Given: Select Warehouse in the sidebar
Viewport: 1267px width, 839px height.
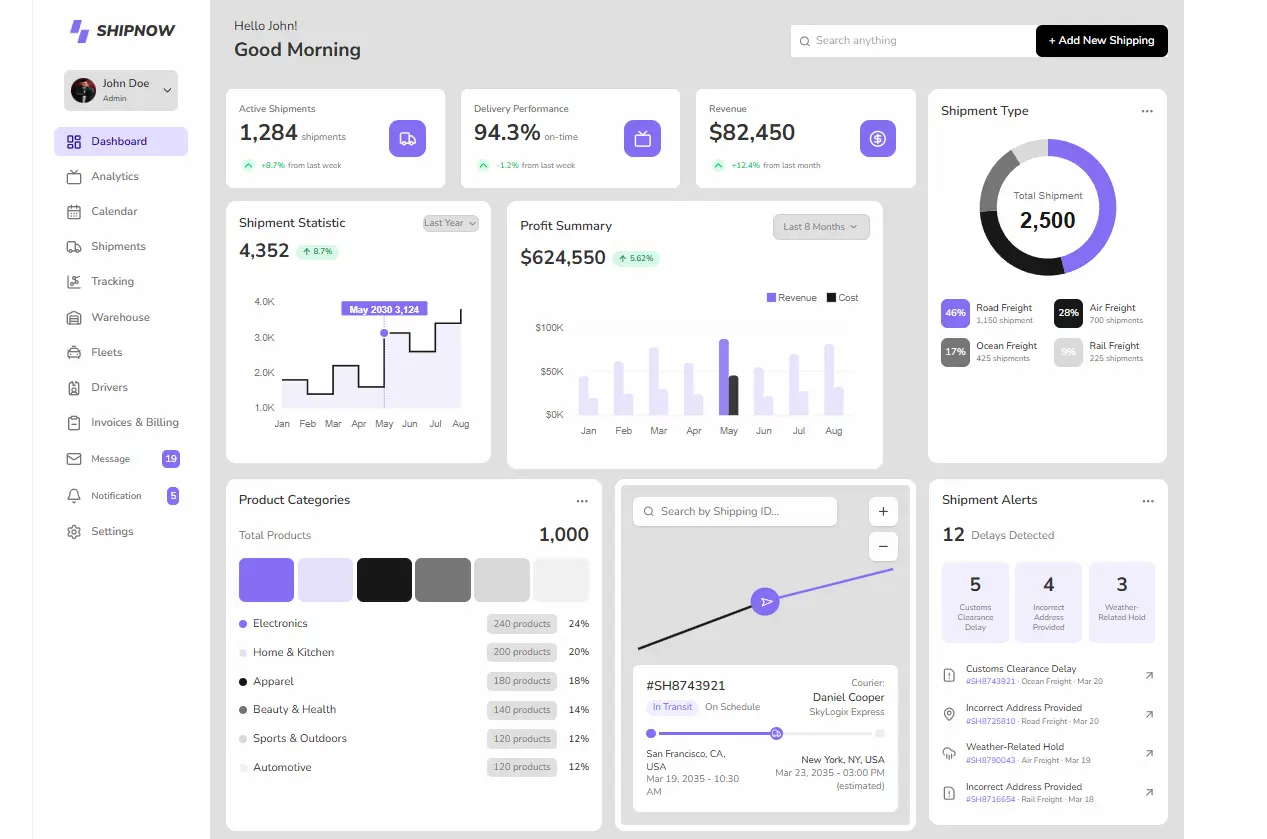Looking at the screenshot, I should pos(121,317).
